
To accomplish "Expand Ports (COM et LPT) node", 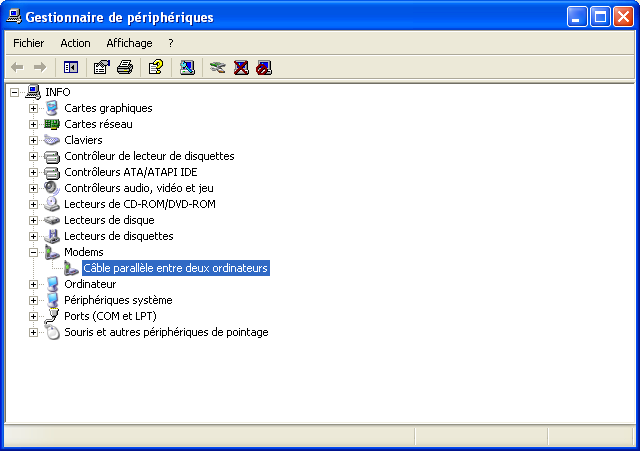I will [33, 316].
